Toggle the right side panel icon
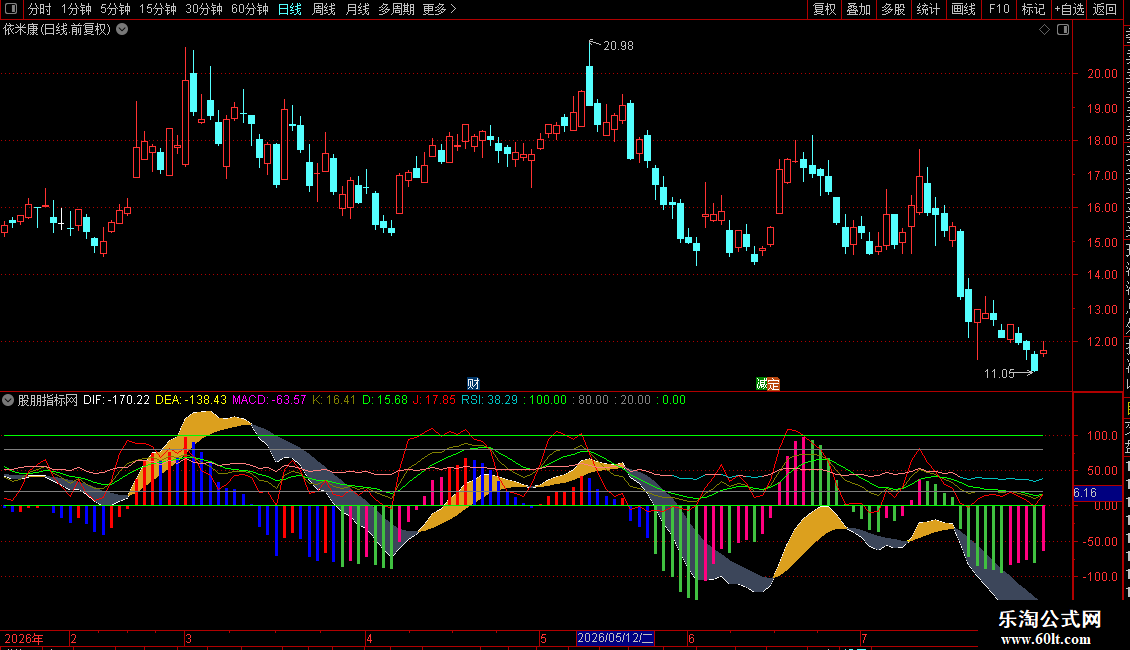The image size is (1130, 650). (x=1063, y=30)
